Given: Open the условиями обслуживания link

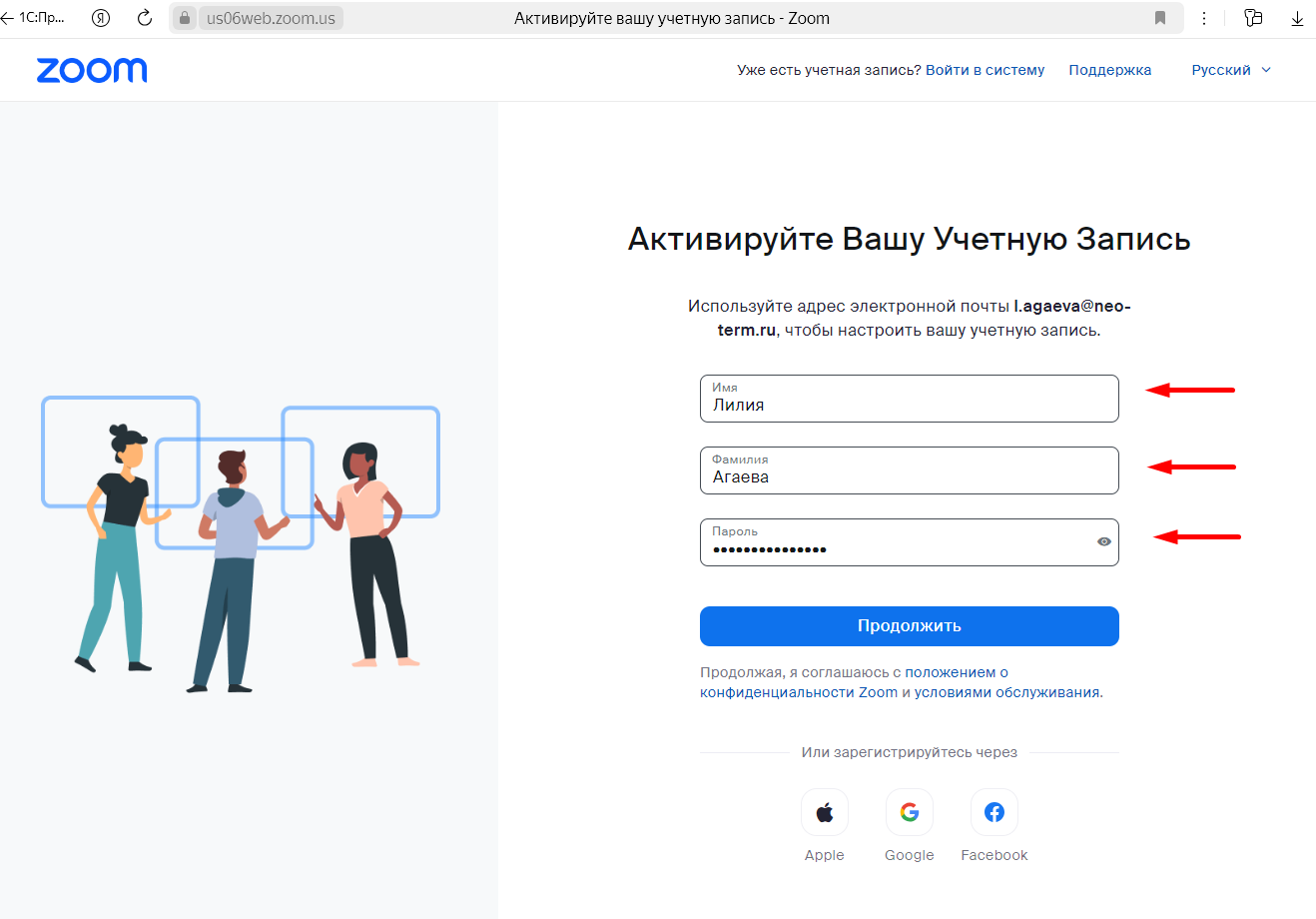Looking at the screenshot, I should click(1006, 692).
